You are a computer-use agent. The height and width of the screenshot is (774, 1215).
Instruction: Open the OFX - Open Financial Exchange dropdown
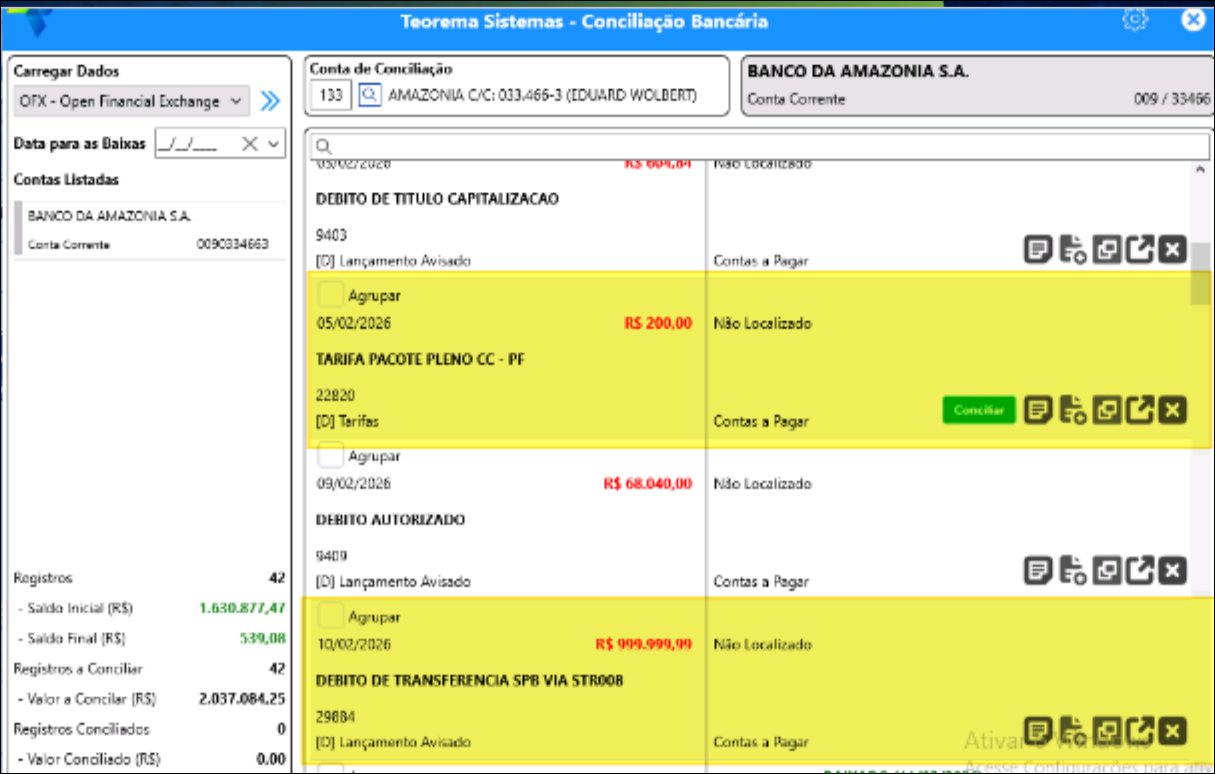132,101
